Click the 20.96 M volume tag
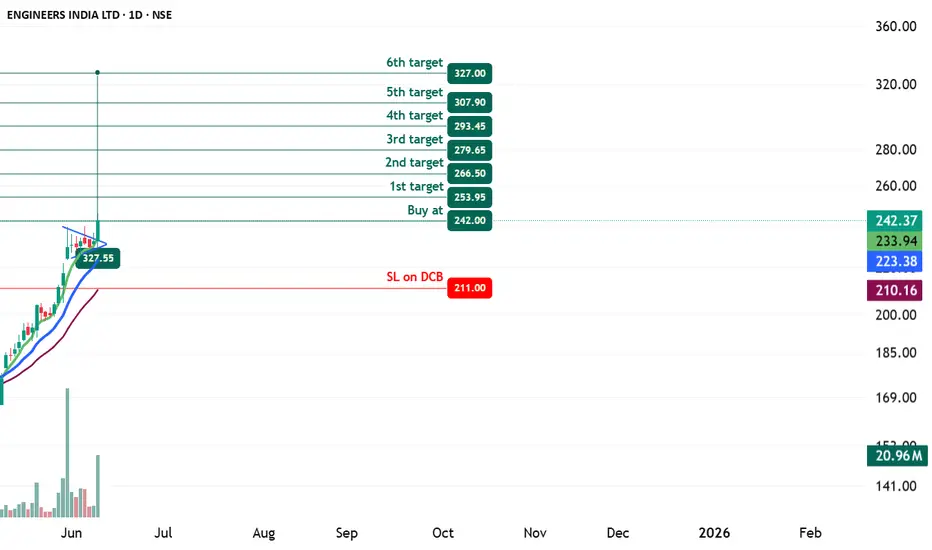The height and width of the screenshot is (550, 932). click(x=897, y=455)
